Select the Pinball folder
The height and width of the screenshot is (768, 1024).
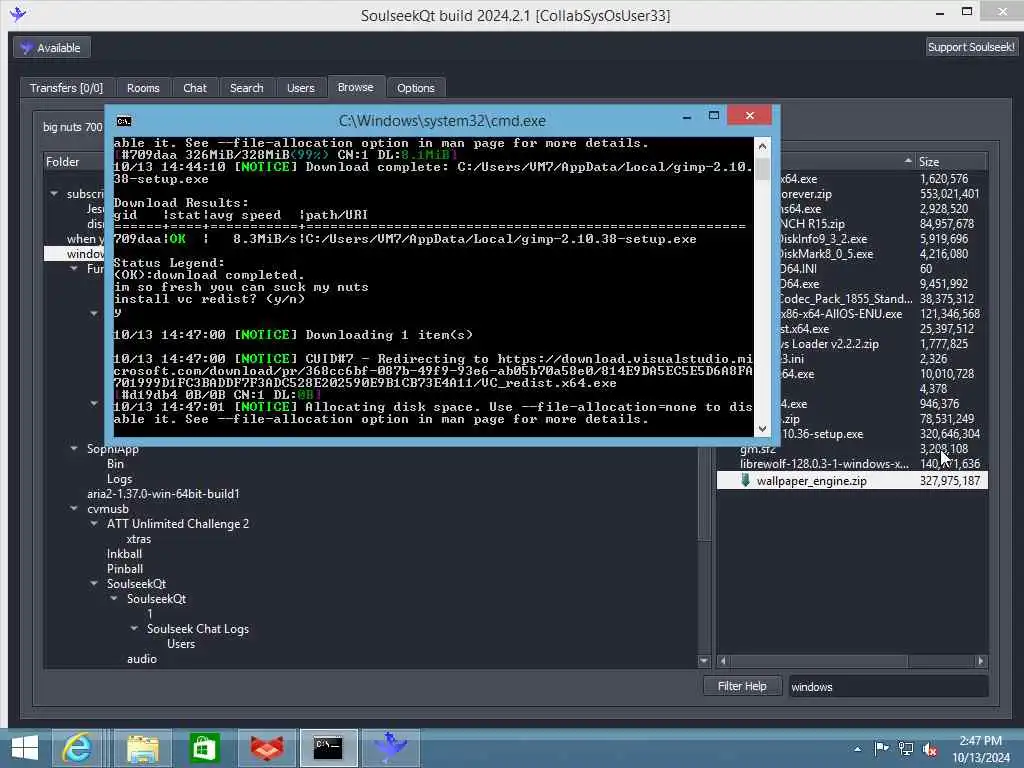coord(125,569)
